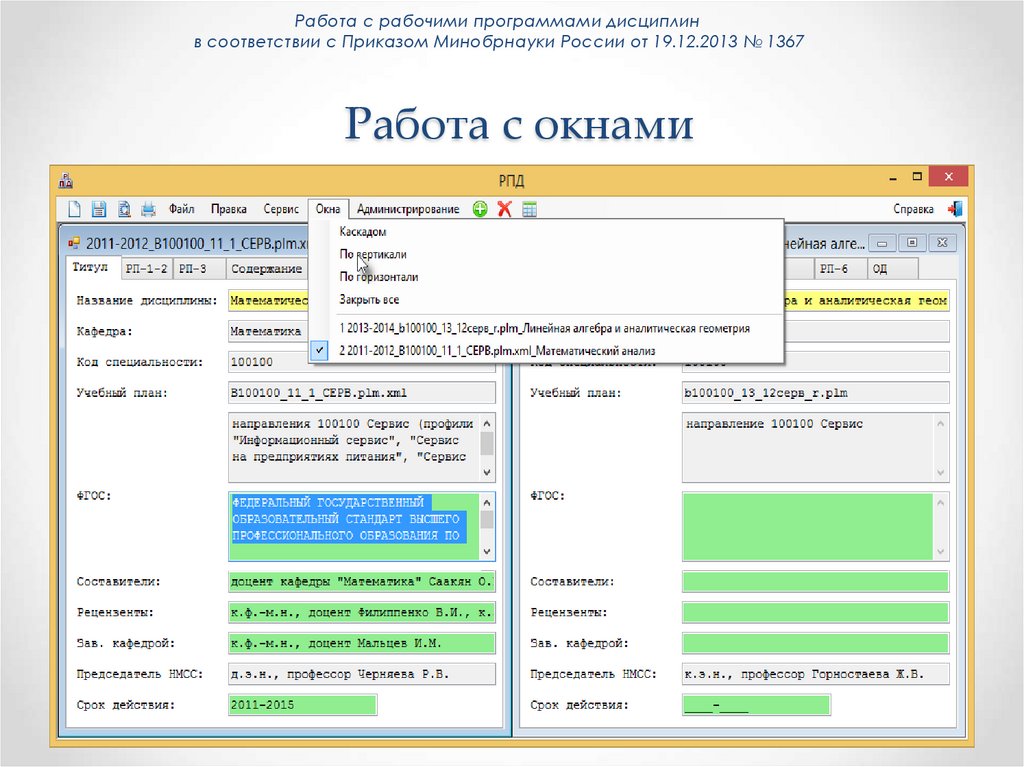This screenshot has height=767, width=1024.
Task: Click the printer icon to print
Action: (x=147, y=208)
